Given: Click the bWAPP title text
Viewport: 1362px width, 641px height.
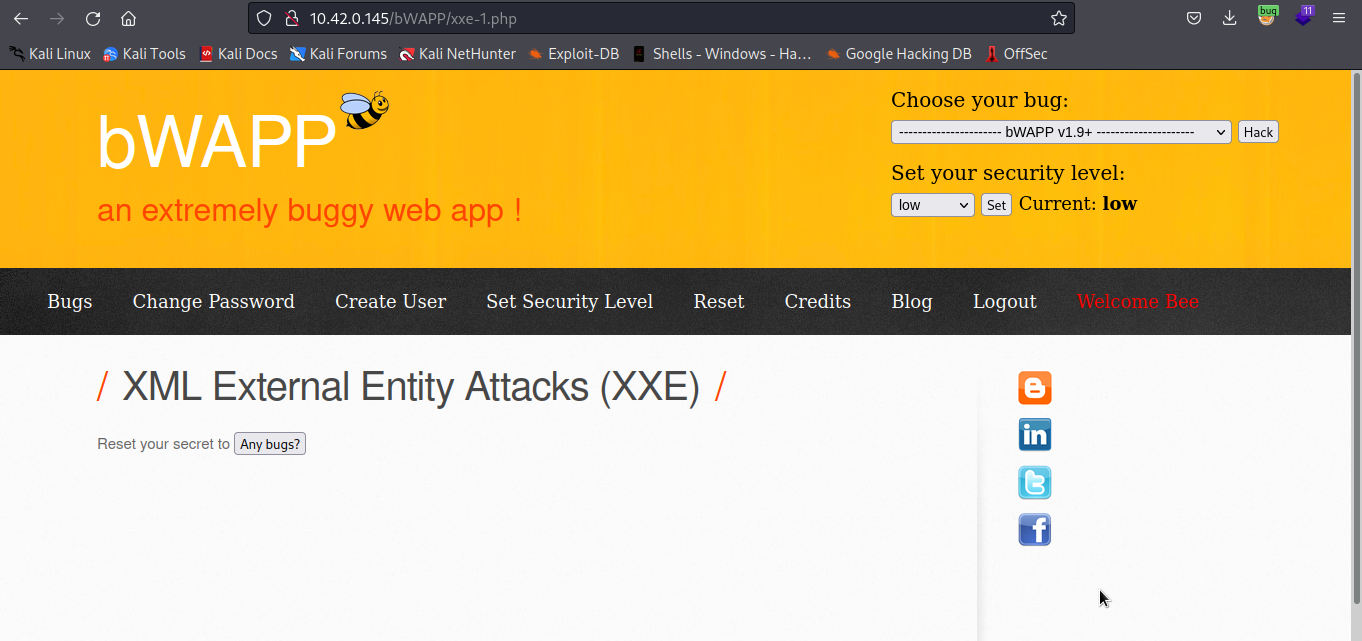Looking at the screenshot, I should pos(216,143).
